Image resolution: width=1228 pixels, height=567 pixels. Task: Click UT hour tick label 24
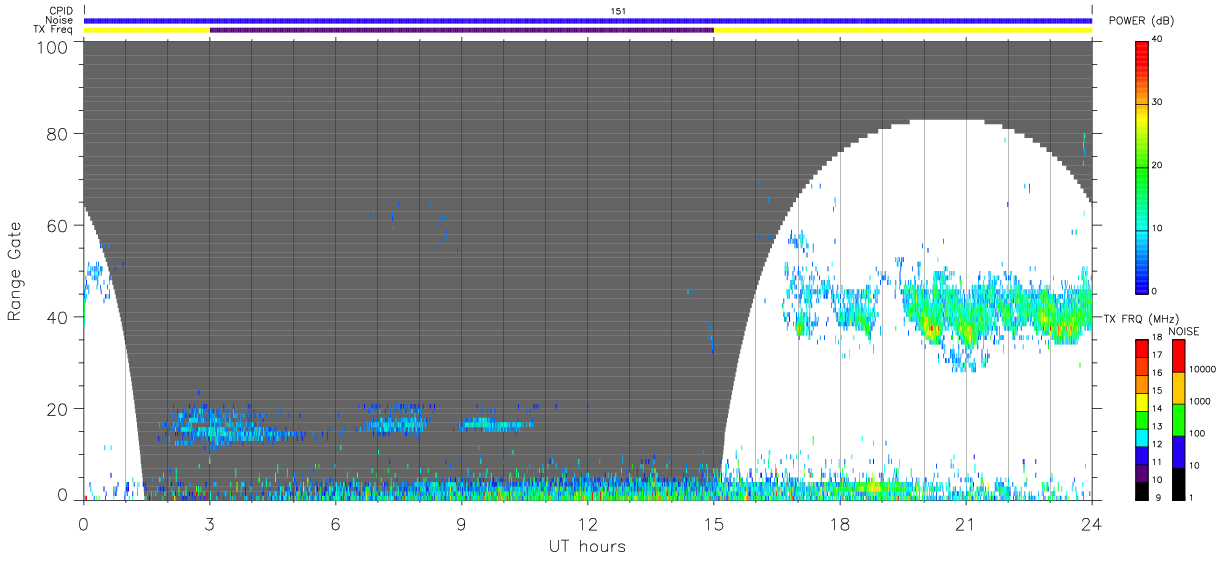click(x=1092, y=523)
